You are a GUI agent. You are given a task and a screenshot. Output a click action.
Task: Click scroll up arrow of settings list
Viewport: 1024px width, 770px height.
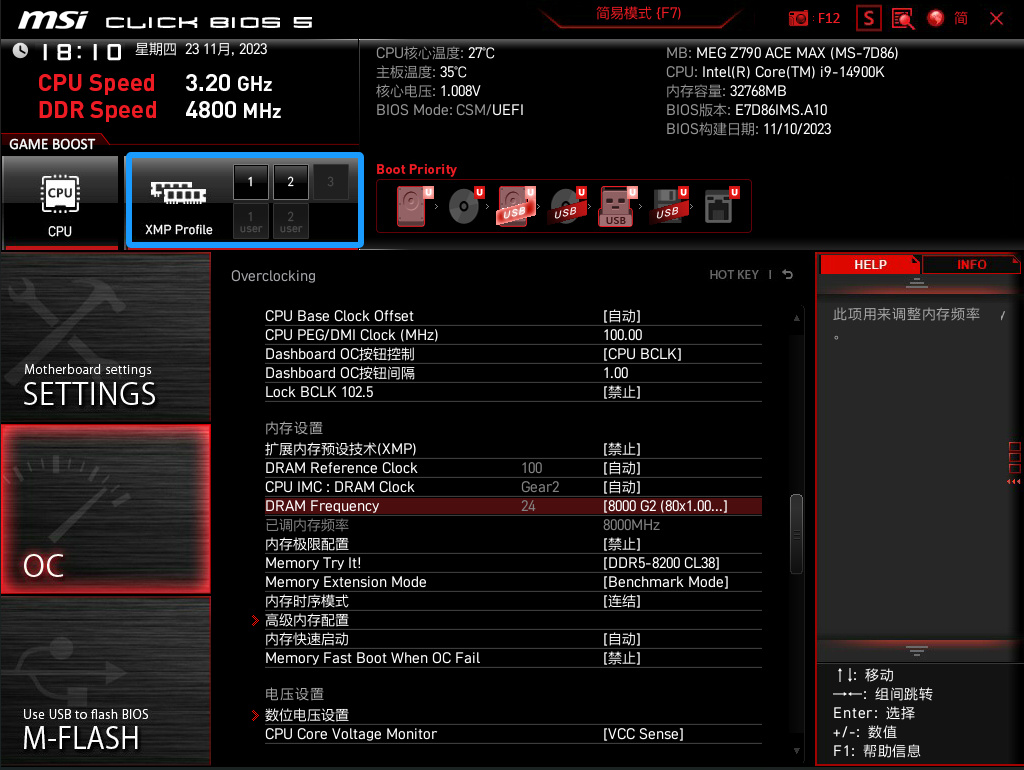point(797,318)
